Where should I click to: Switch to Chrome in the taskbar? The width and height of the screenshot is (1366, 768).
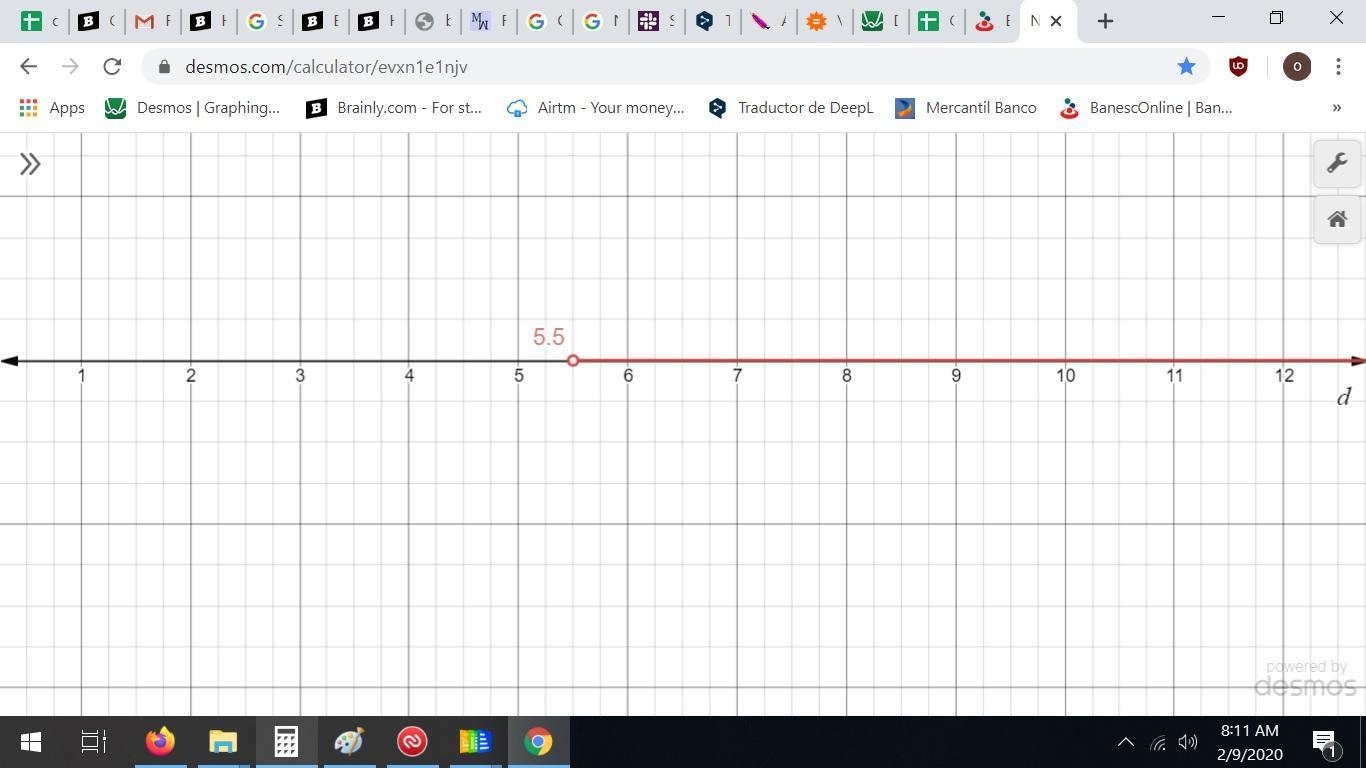538,742
